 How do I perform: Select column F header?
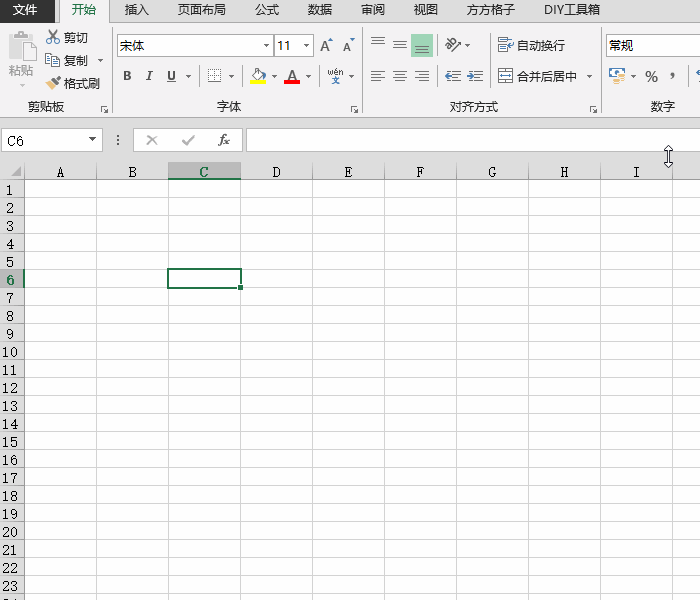click(x=420, y=172)
